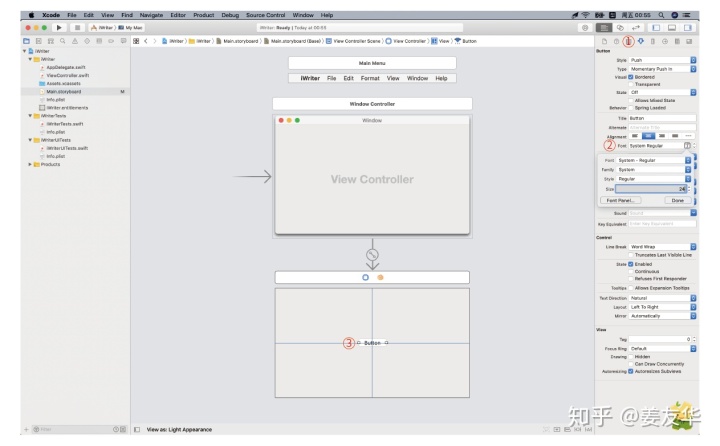Viewport: 720px width, 446px height.
Task: Run the iWriter scheme with the play button
Action: [x=59, y=28]
